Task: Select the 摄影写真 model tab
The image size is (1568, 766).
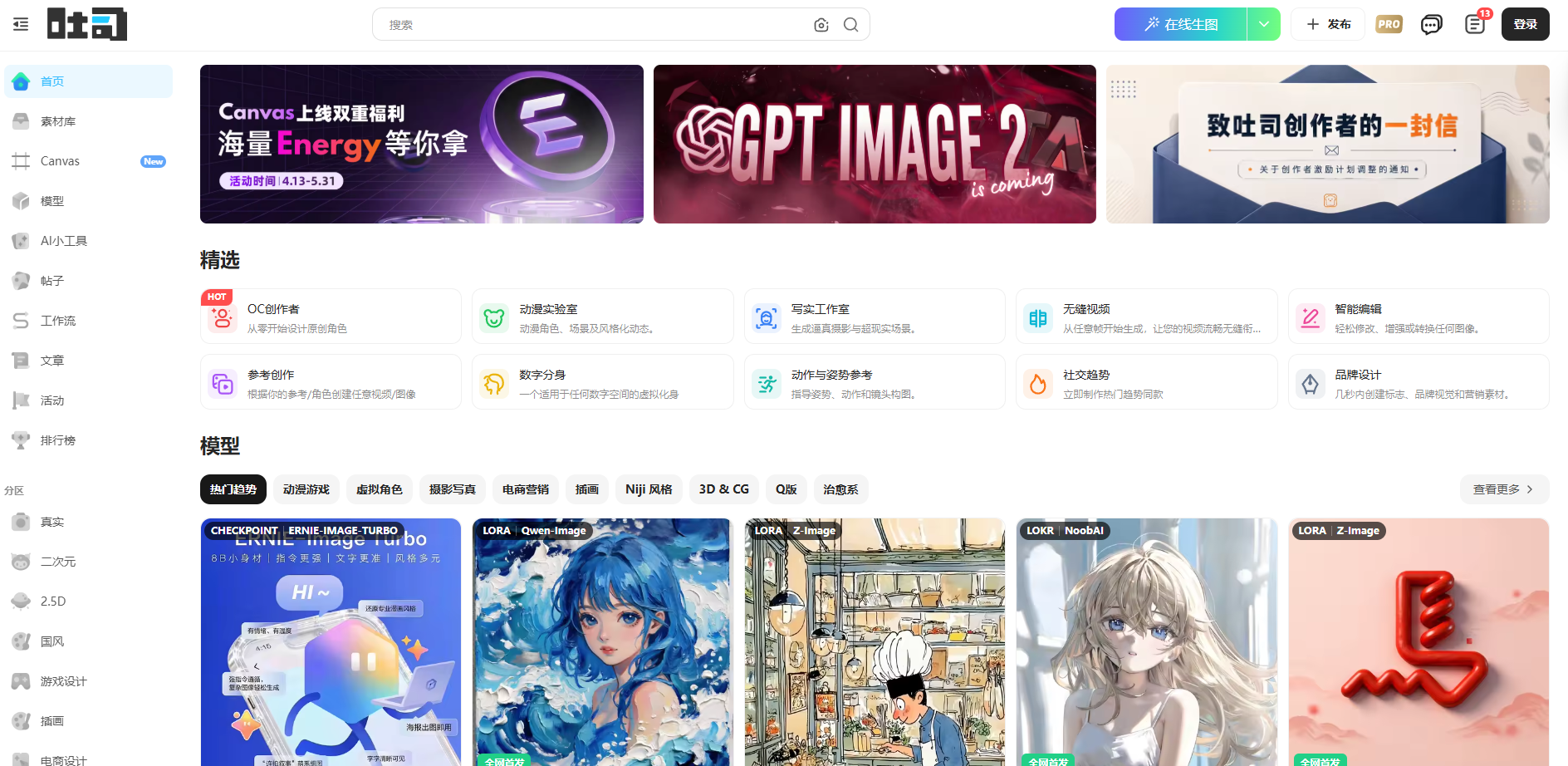Action: 453,489
